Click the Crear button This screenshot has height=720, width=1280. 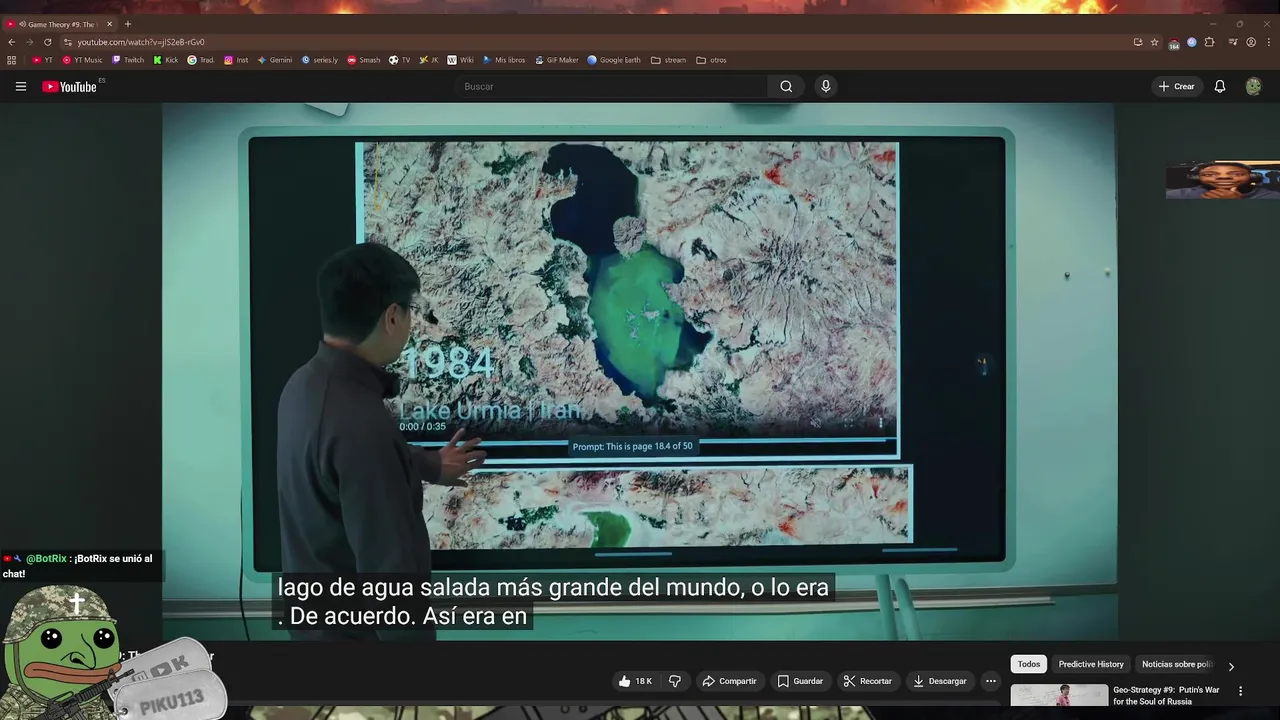[x=1176, y=86]
